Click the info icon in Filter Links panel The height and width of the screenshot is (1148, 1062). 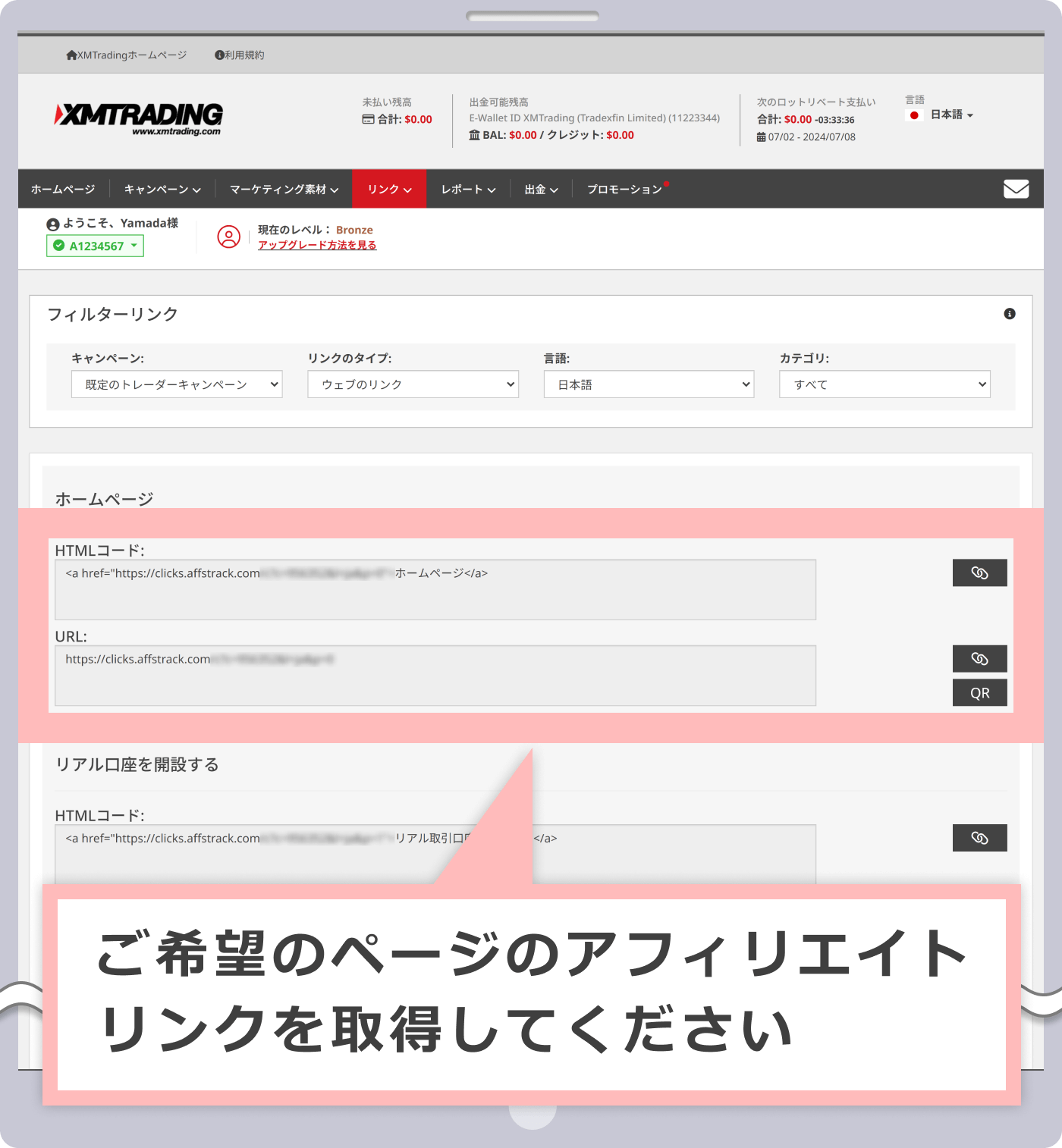1010,314
